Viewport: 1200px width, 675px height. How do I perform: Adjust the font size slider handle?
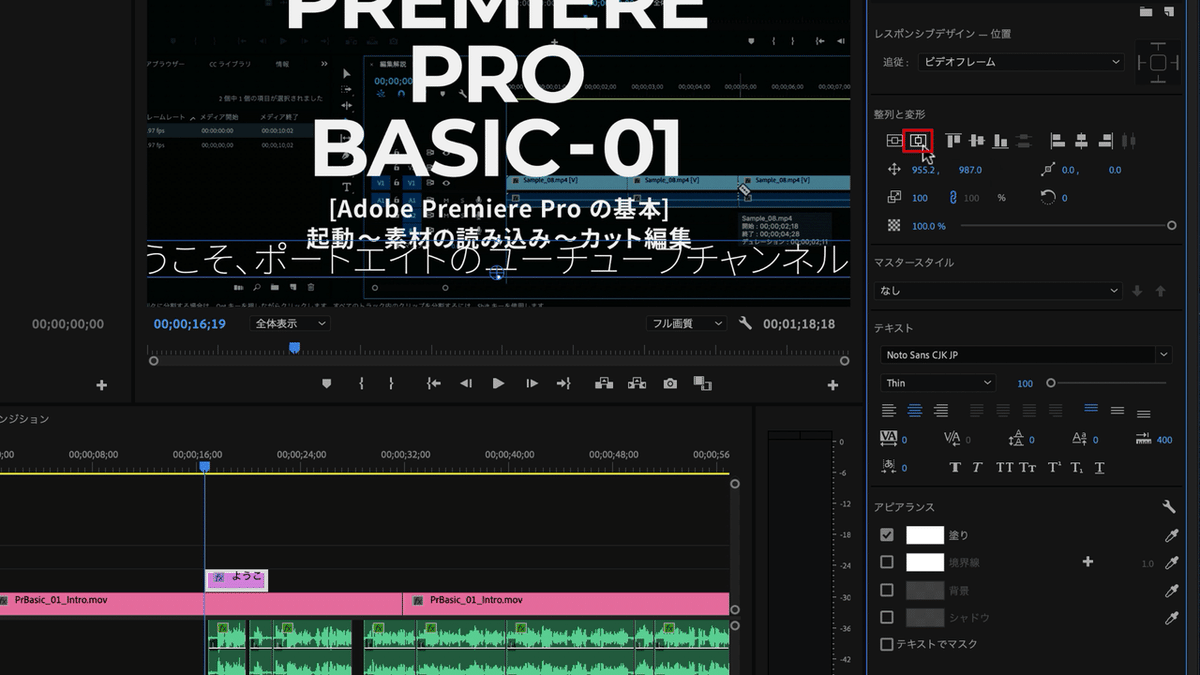(1050, 383)
